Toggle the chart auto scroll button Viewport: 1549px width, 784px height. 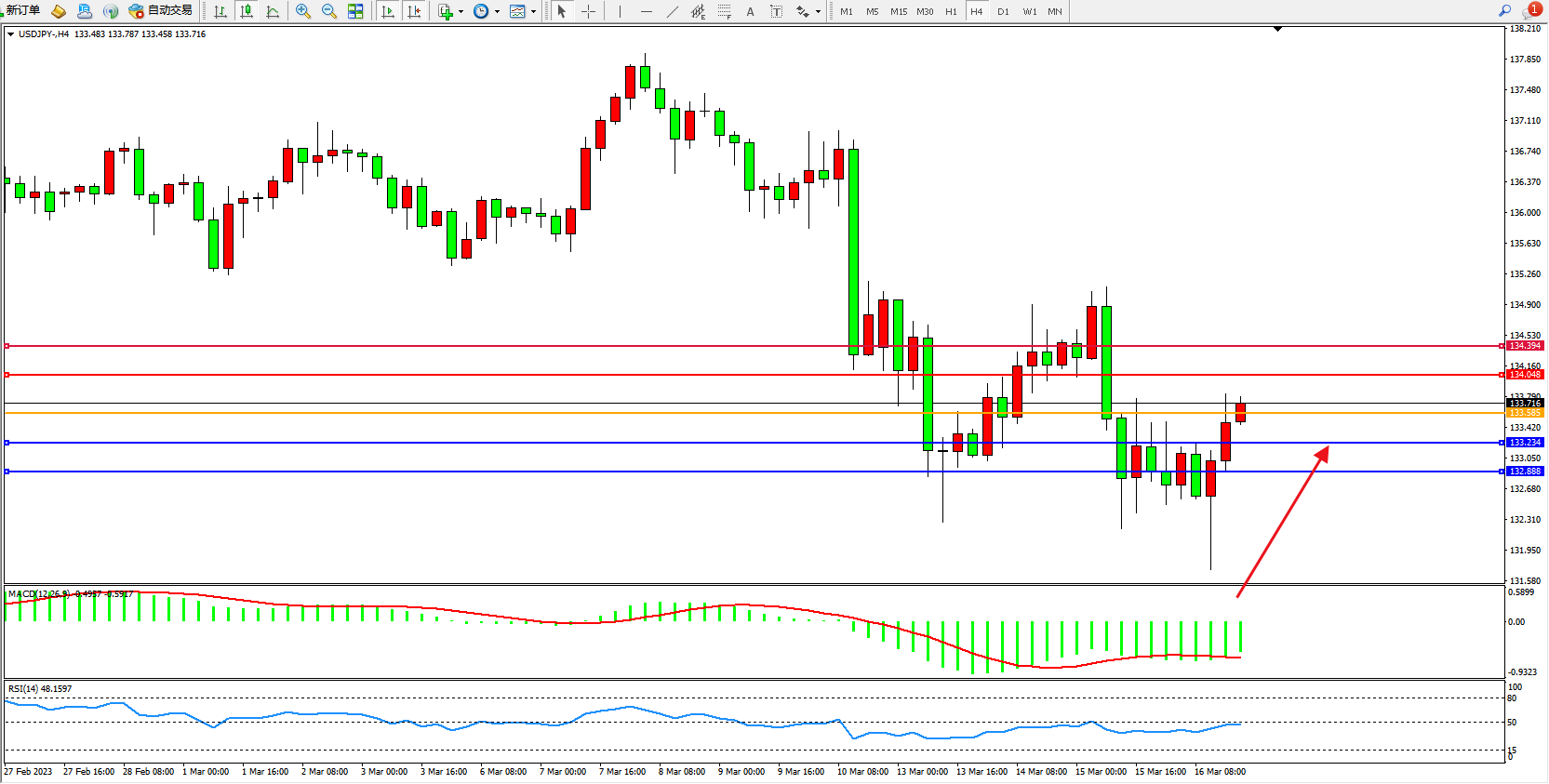pos(388,11)
